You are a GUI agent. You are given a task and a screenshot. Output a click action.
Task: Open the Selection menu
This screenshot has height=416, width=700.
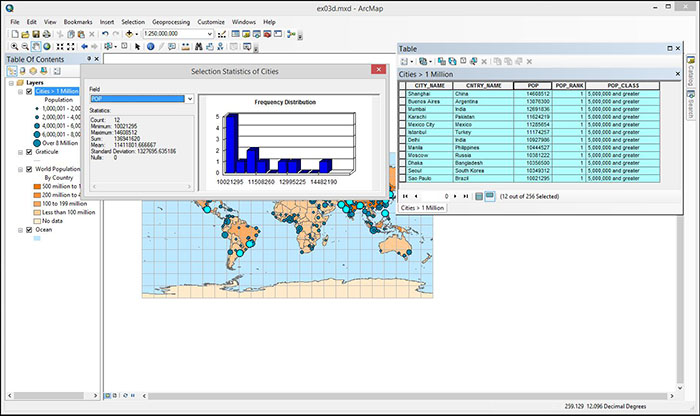(x=133, y=22)
